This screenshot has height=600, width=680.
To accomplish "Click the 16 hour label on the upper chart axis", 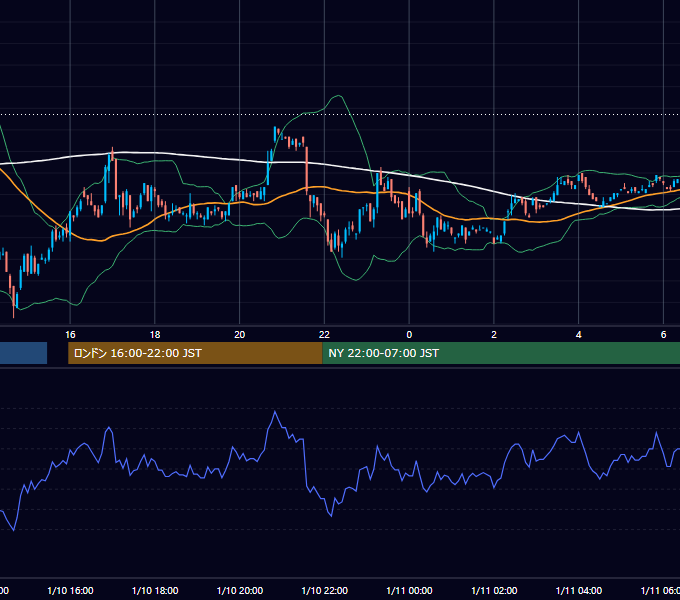I will tap(70, 335).
